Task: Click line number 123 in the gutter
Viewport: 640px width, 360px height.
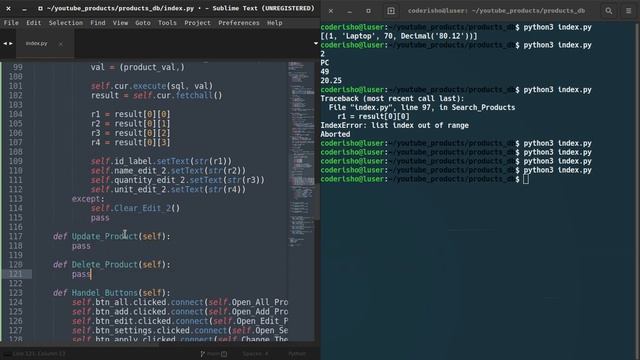Action: coord(16,293)
